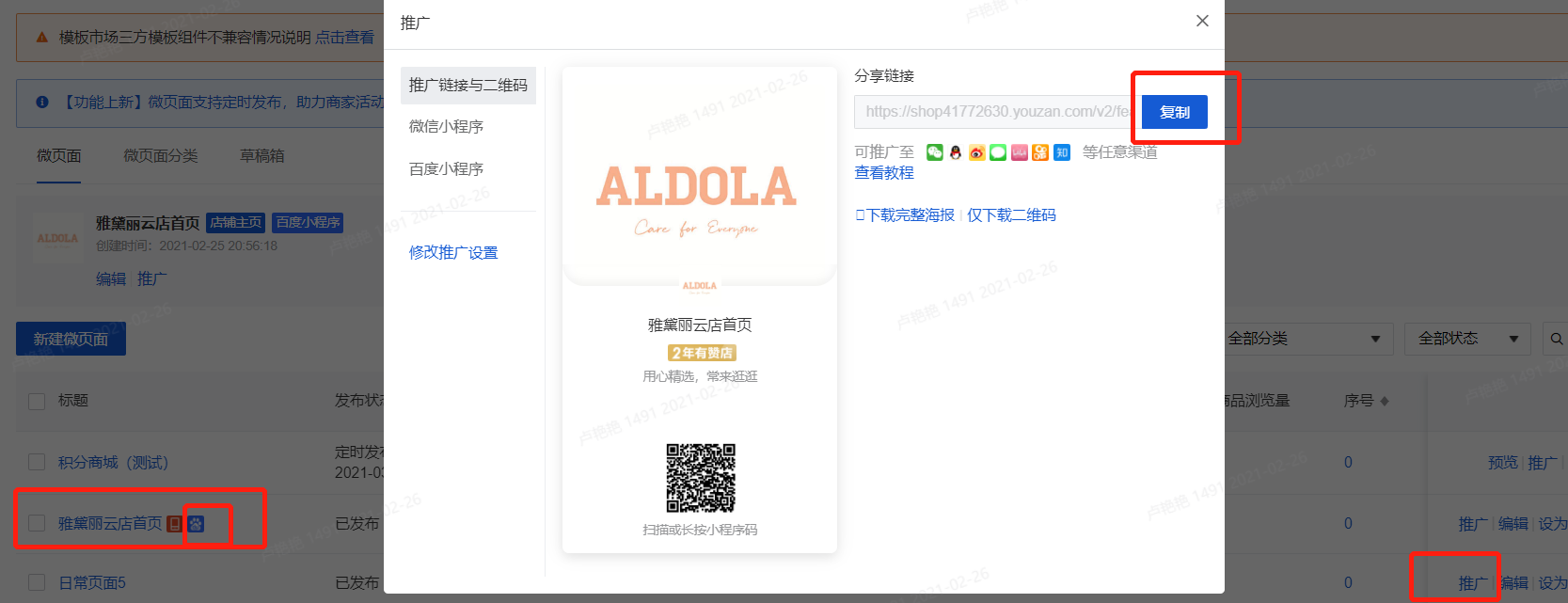Check the 积分商城 (测试) row checkbox
1568x603 pixels.
click(37, 462)
